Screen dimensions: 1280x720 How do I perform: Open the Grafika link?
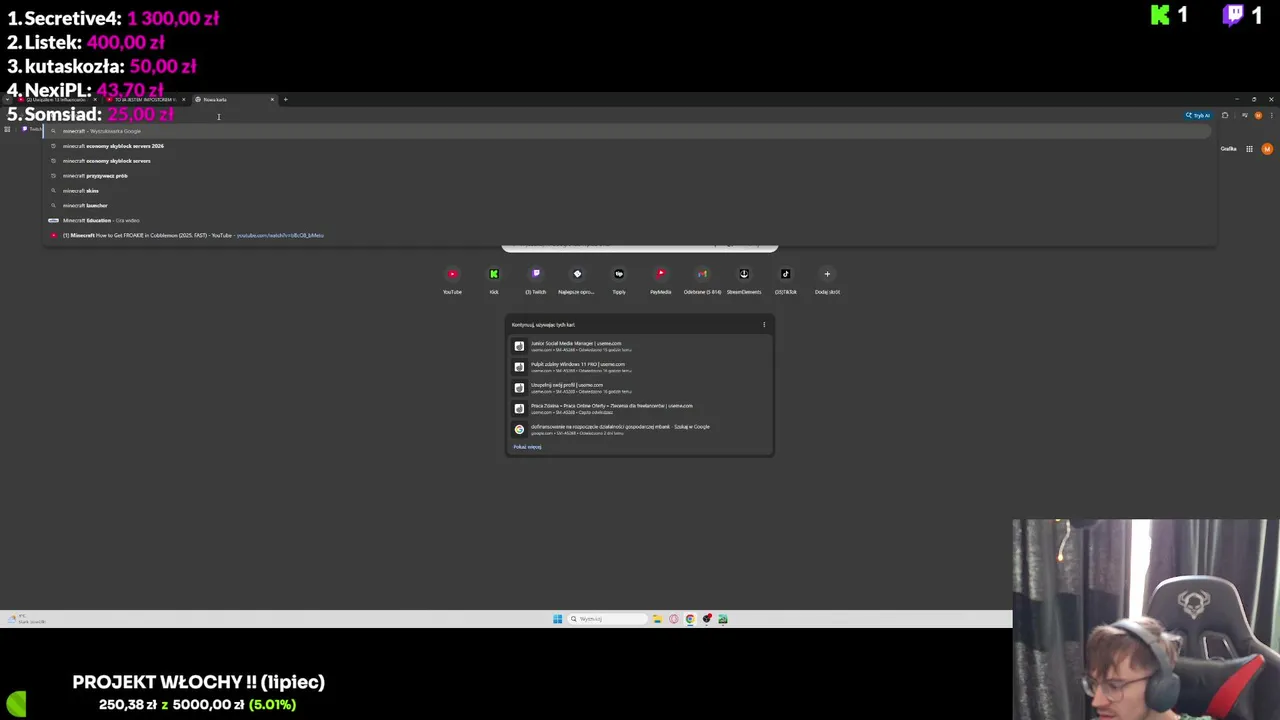tap(1228, 149)
